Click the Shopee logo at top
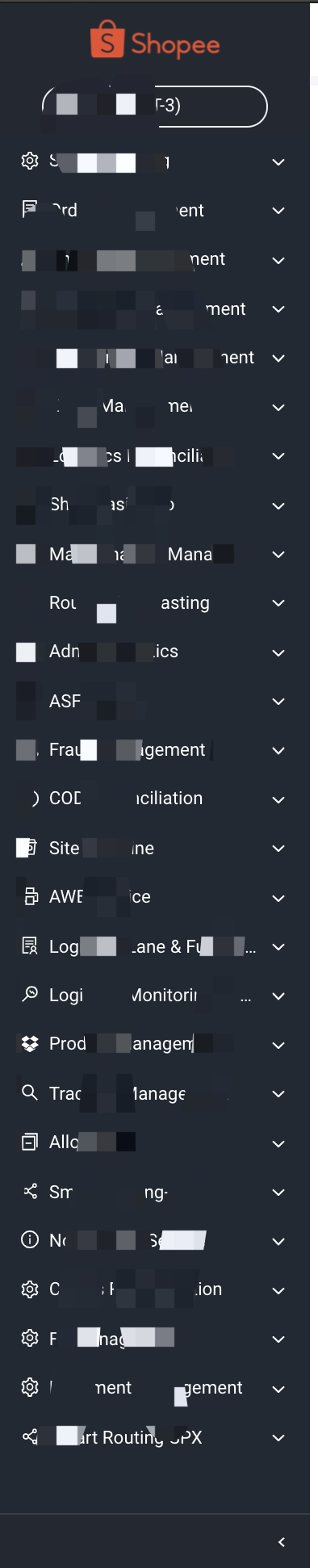318x1568 pixels. 155,41
